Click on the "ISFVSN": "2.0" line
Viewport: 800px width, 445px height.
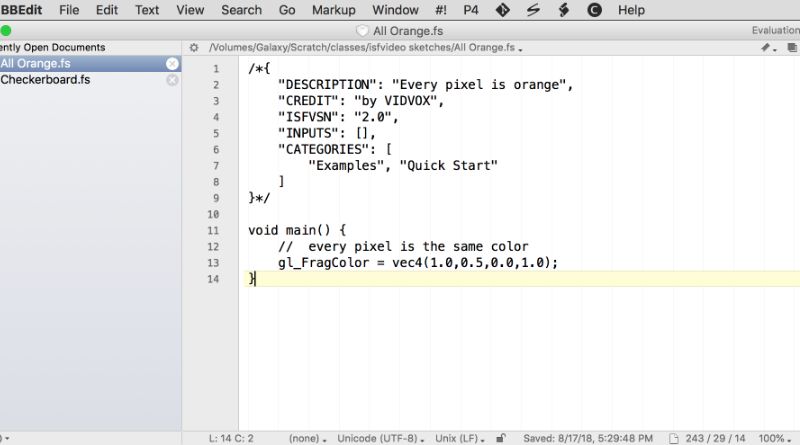(x=338, y=117)
